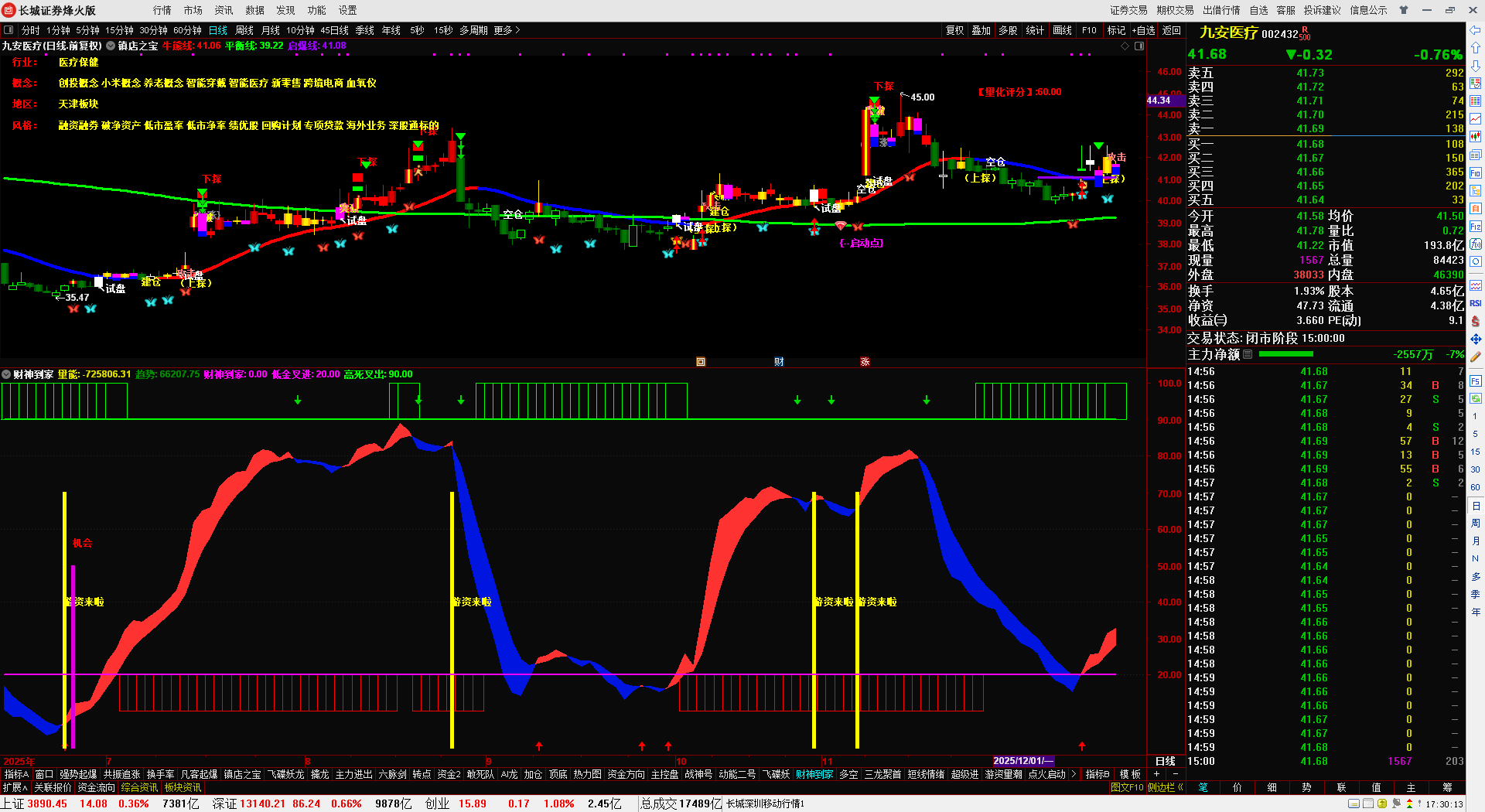Click the plus button beside 模板
Screen dimensions: 1485x812
point(1156,774)
